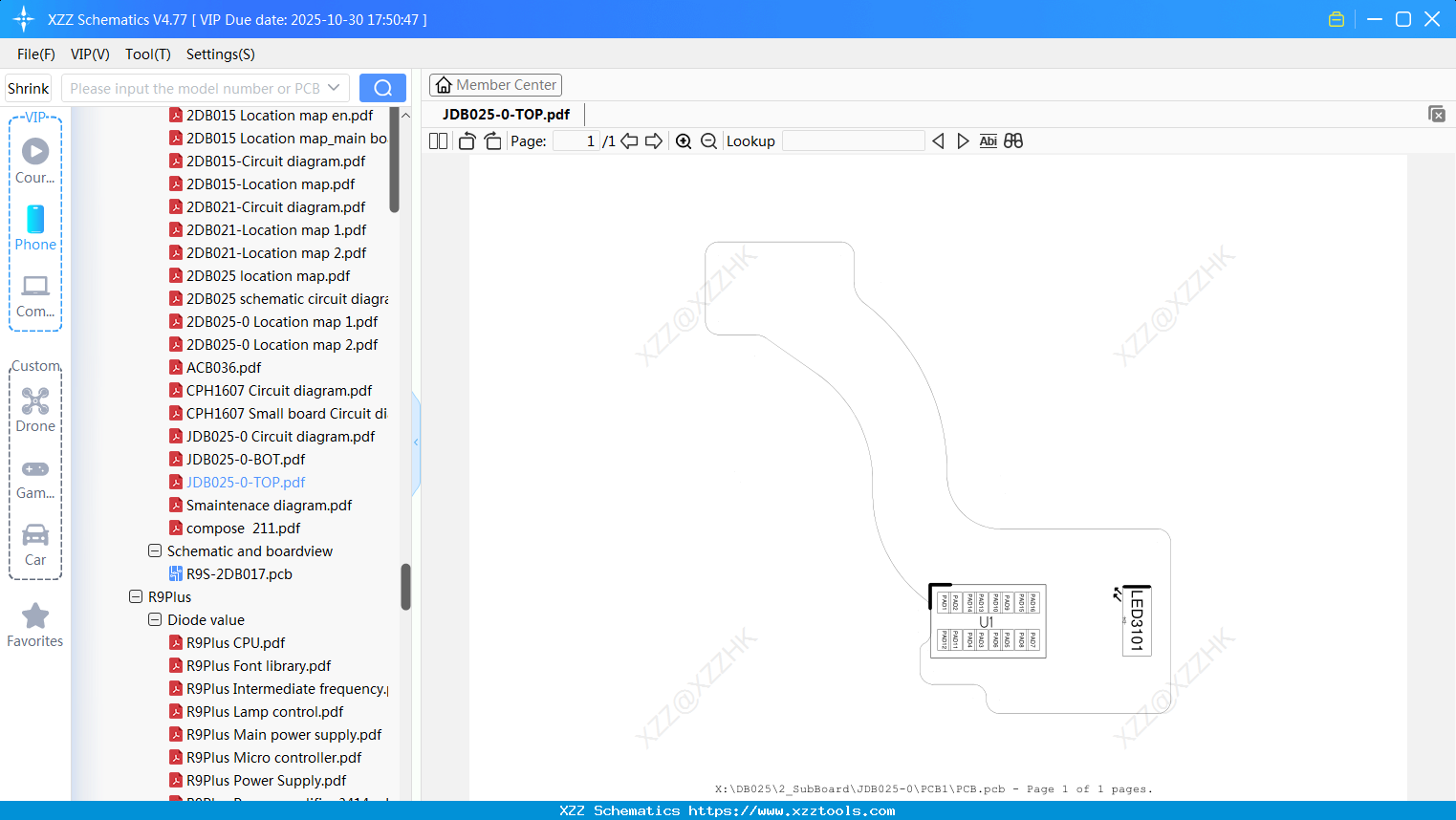Viewport: 1456px width, 820px height.
Task: Open Favorites star in sidebar
Action: pos(35,625)
